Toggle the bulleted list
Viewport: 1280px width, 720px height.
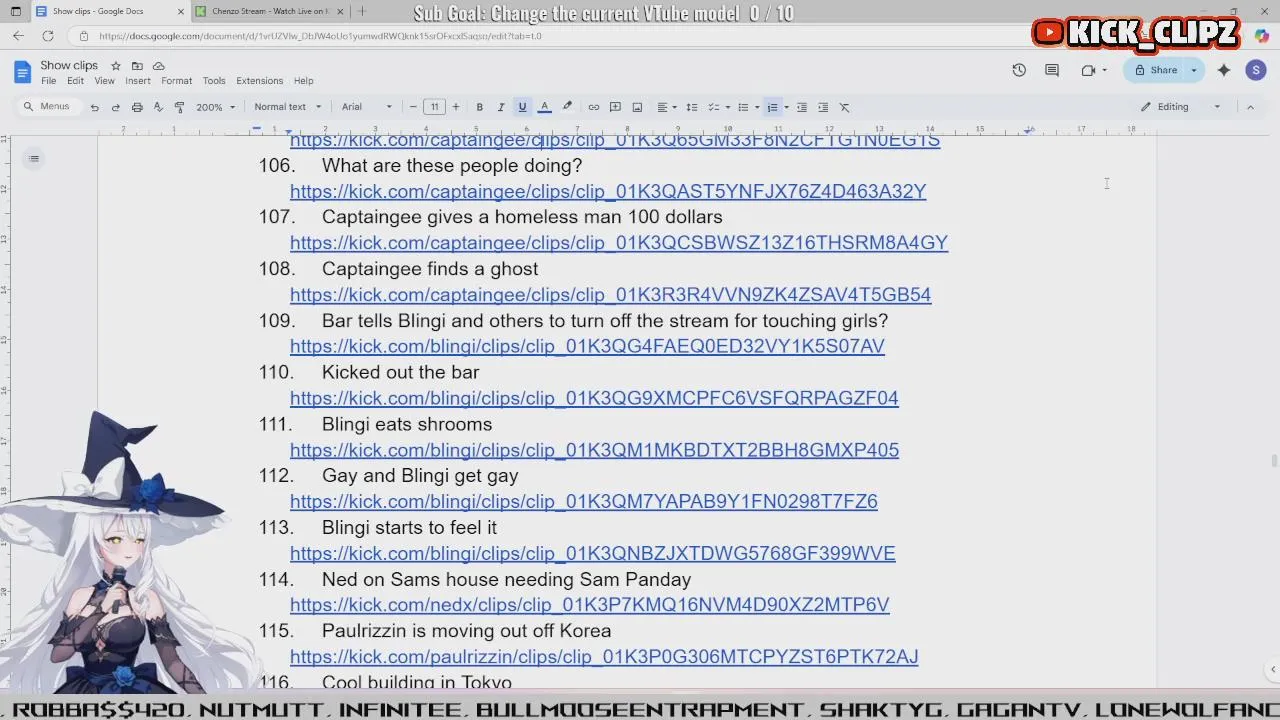(x=742, y=107)
